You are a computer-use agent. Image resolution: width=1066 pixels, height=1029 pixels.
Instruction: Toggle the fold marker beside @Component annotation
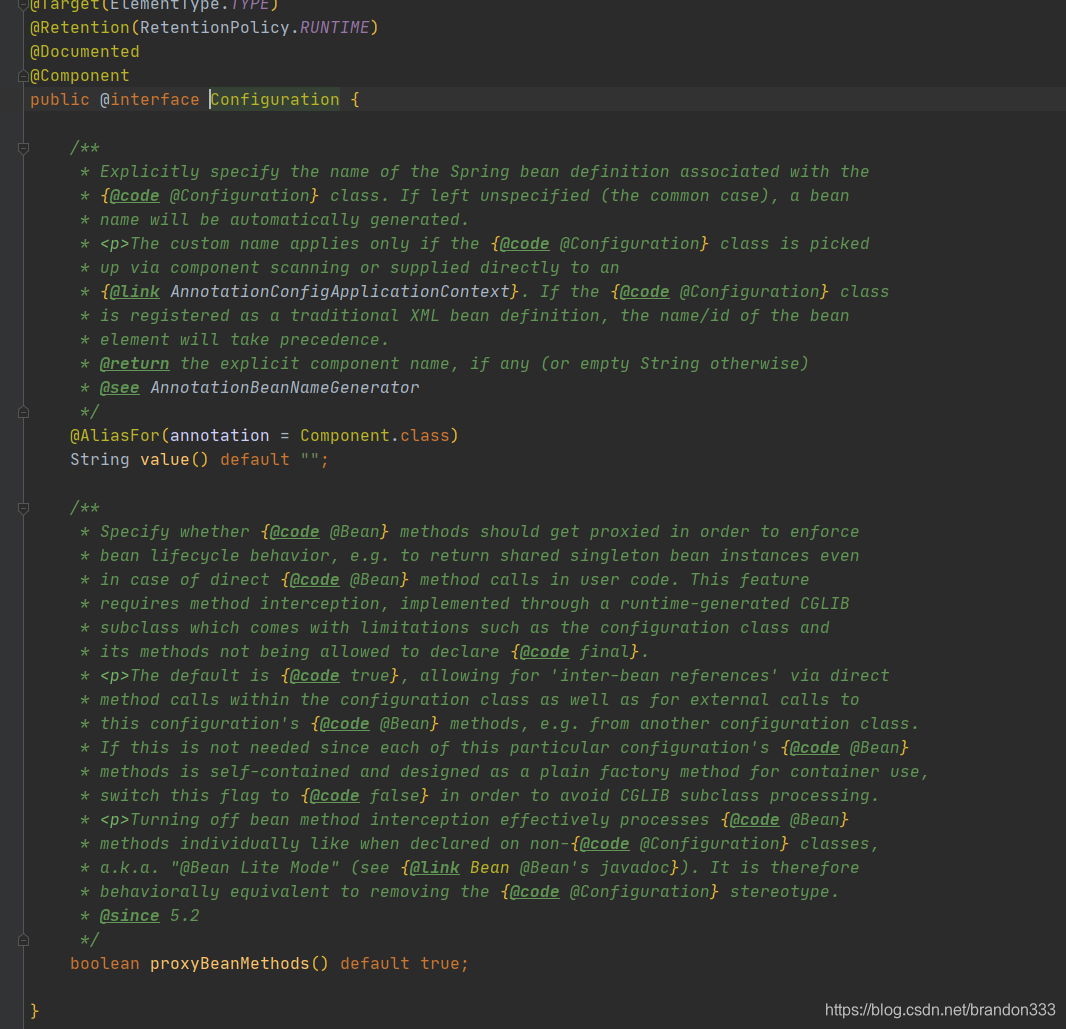(x=23, y=76)
